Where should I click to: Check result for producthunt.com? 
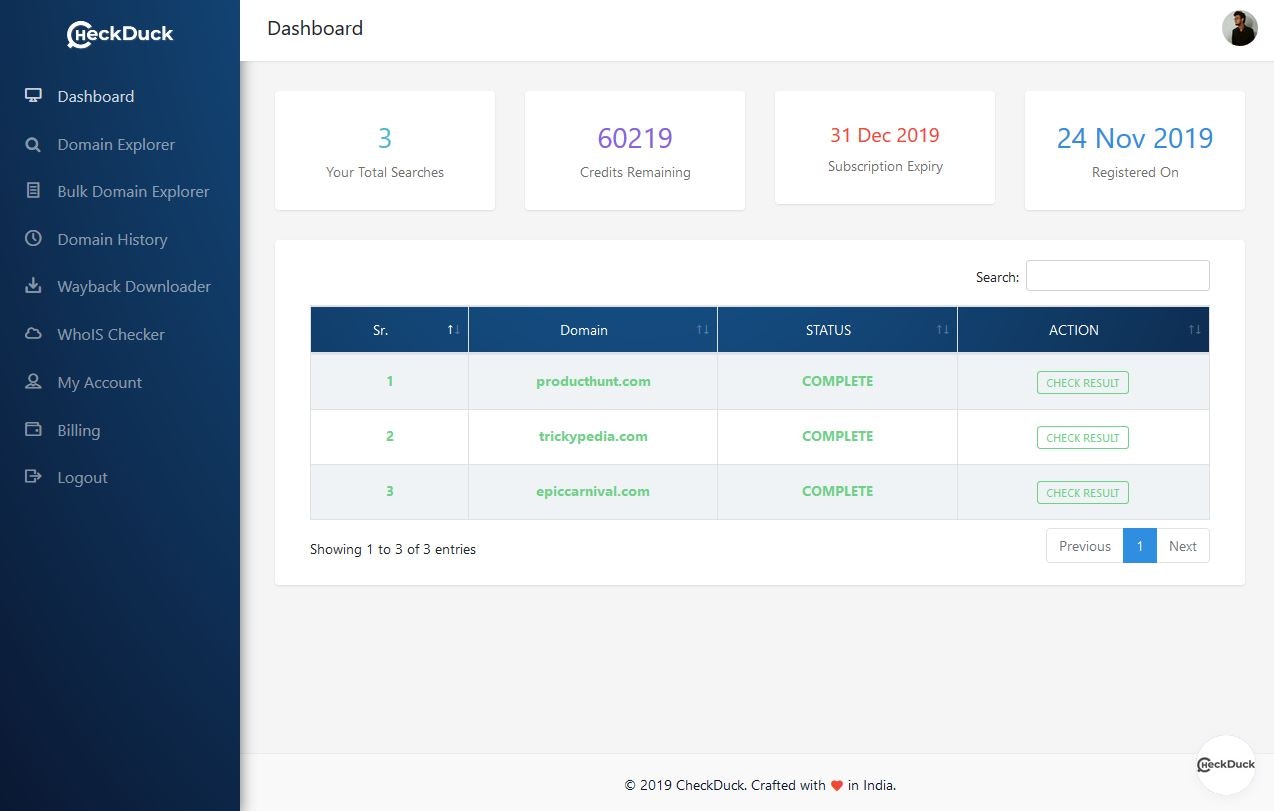point(1083,383)
